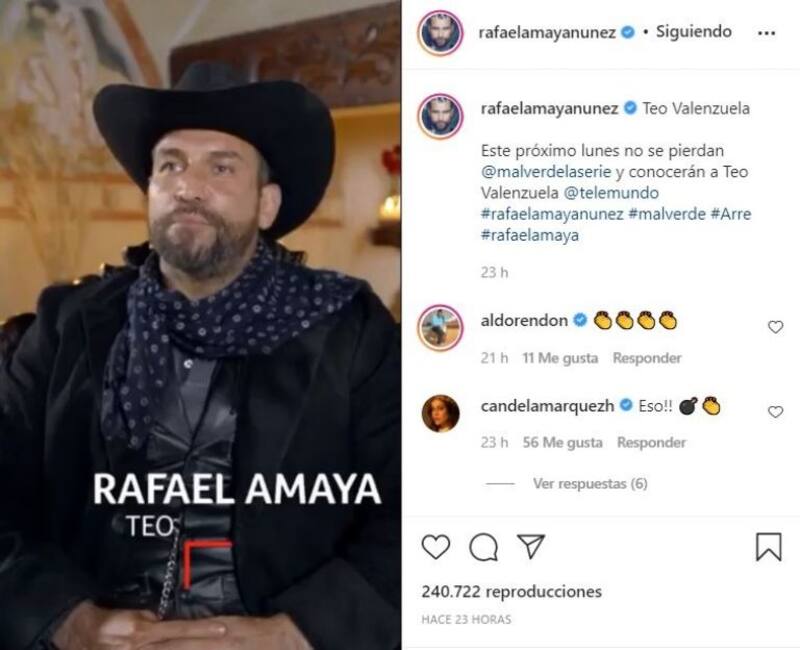Click Responder under candelamarquezh's comment
Viewport: 800px width, 650px height.
click(x=651, y=442)
